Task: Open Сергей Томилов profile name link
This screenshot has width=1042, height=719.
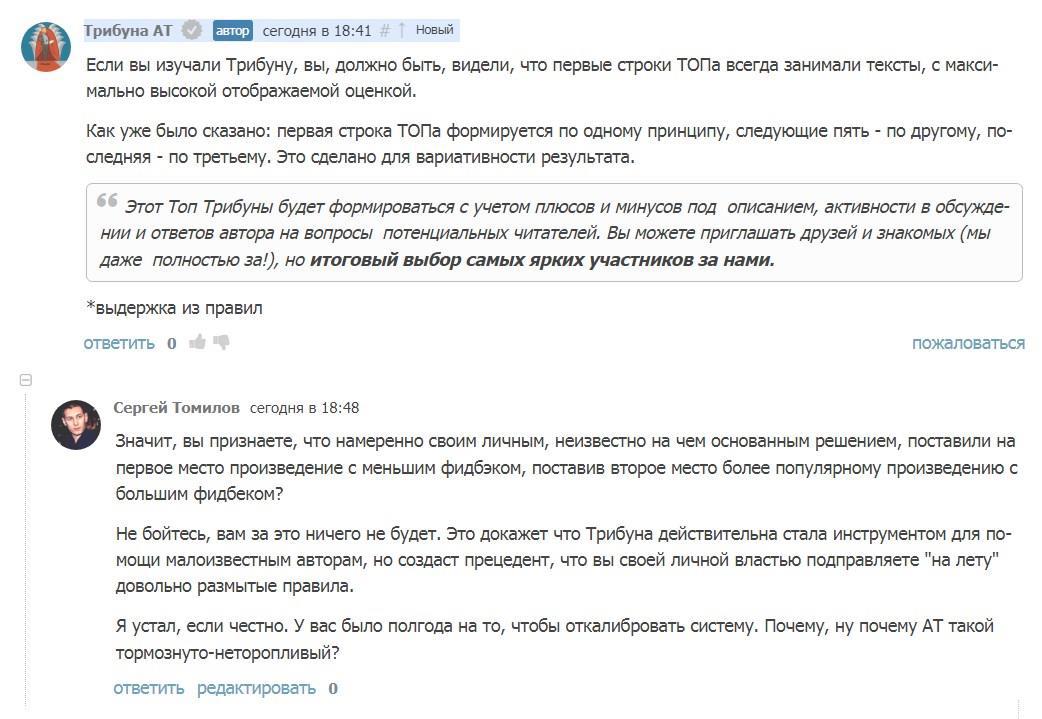Action: click(x=177, y=408)
